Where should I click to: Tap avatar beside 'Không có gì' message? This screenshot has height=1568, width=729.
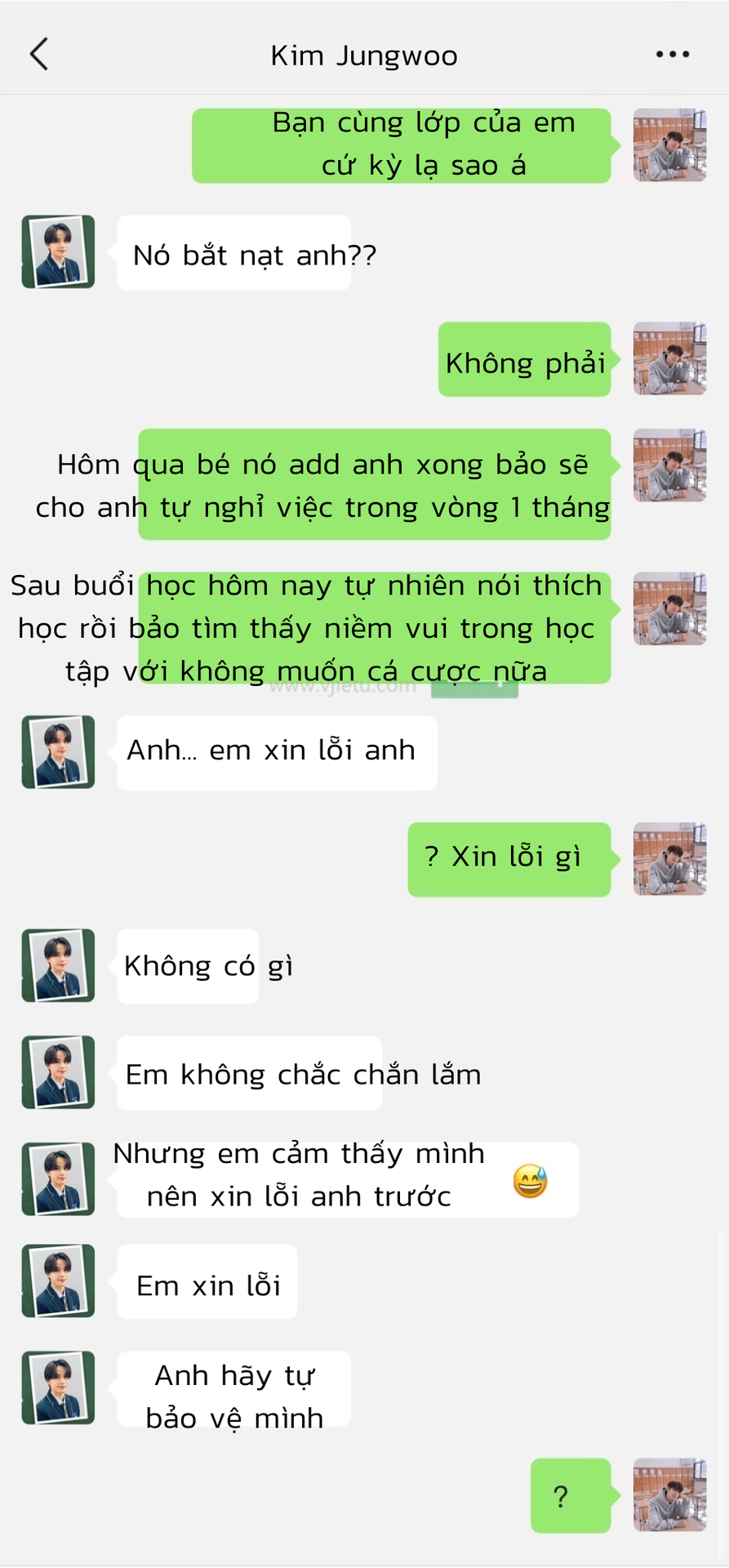pyautogui.click(x=58, y=965)
